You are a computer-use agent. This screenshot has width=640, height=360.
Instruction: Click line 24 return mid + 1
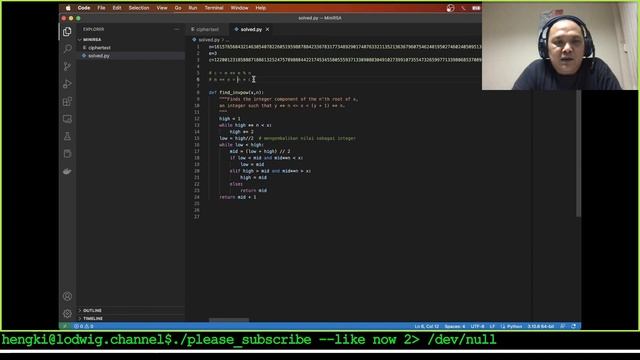point(238,197)
